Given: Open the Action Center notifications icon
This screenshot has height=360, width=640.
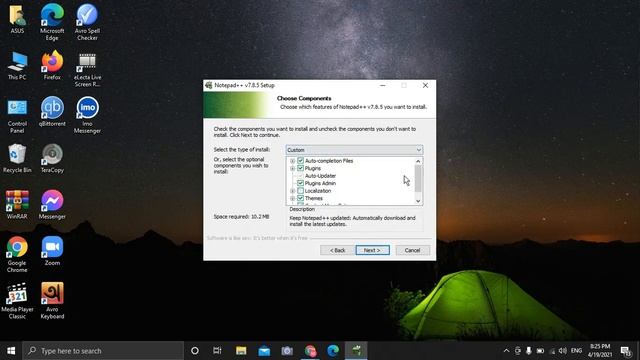Looking at the screenshot, I should [626, 351].
